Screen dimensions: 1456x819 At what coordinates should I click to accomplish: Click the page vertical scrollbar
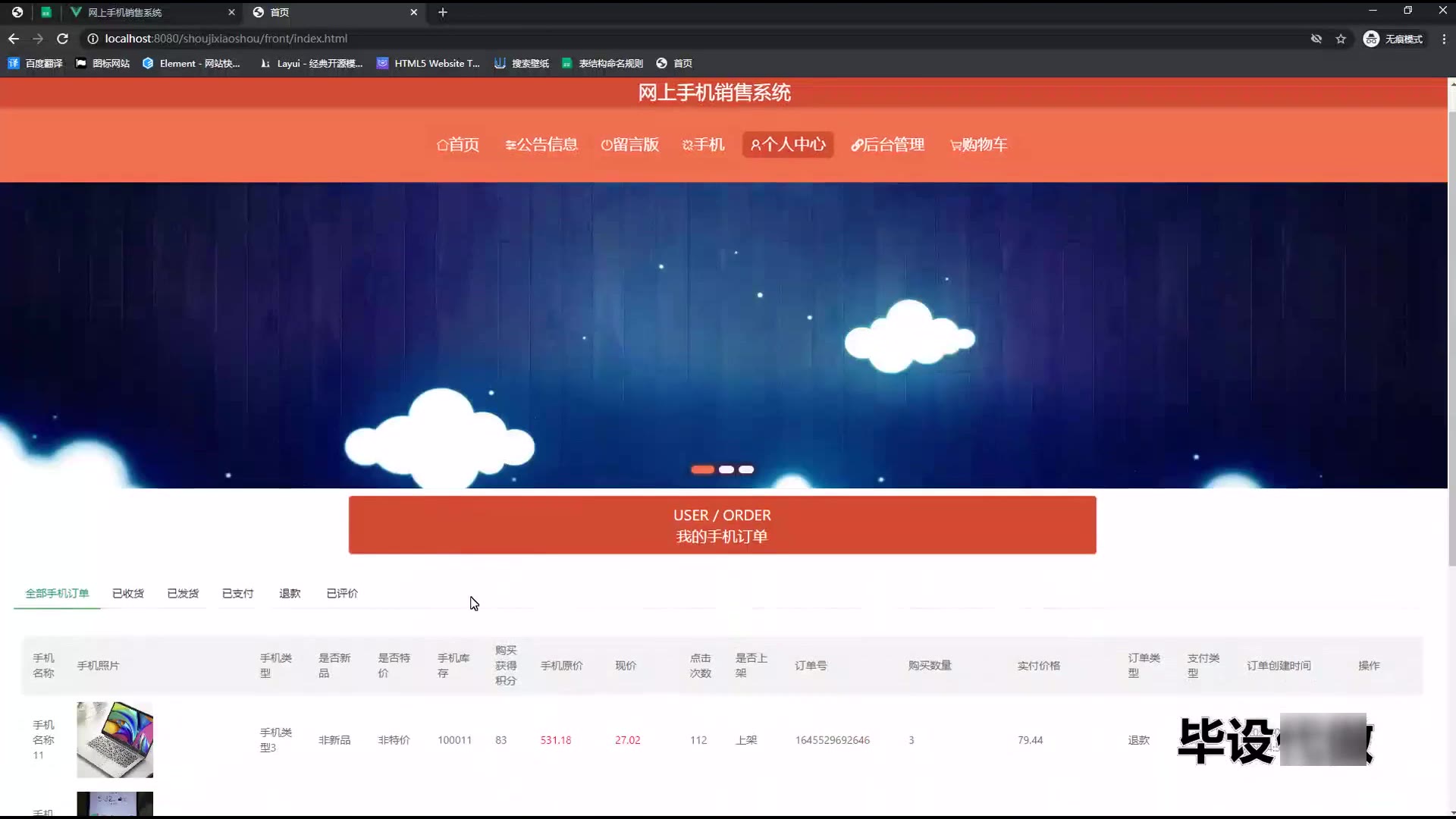(1451, 337)
